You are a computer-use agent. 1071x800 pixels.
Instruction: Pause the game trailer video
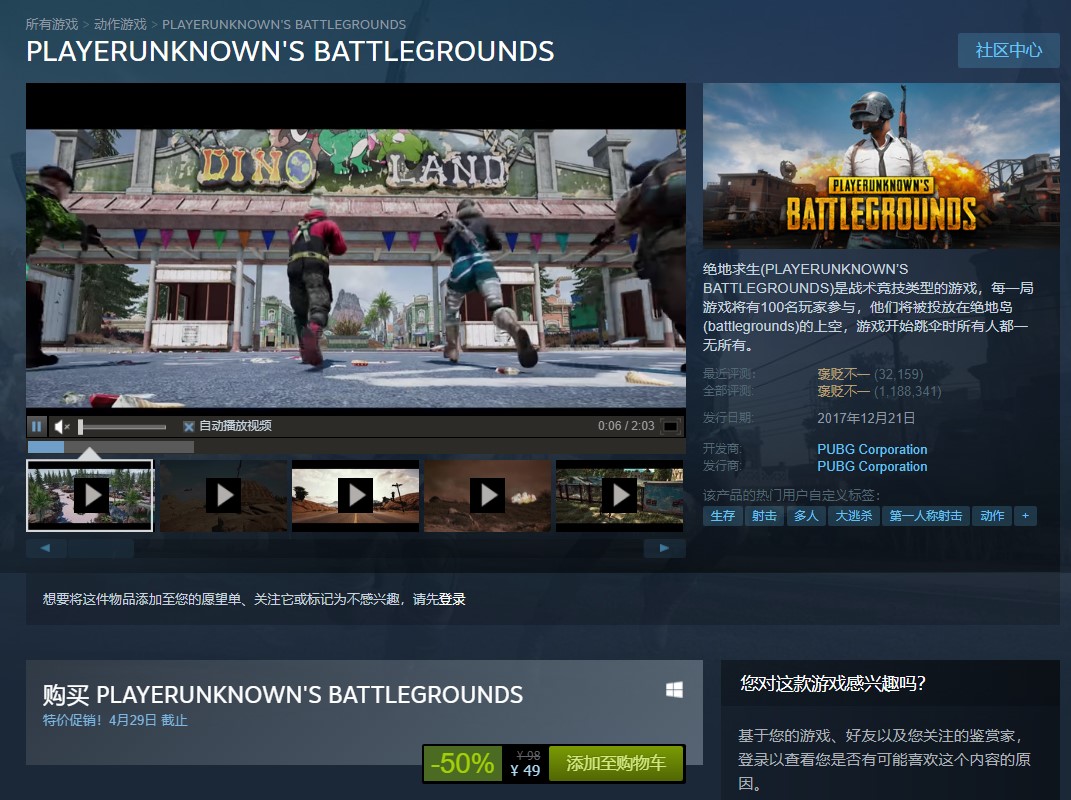(x=37, y=426)
